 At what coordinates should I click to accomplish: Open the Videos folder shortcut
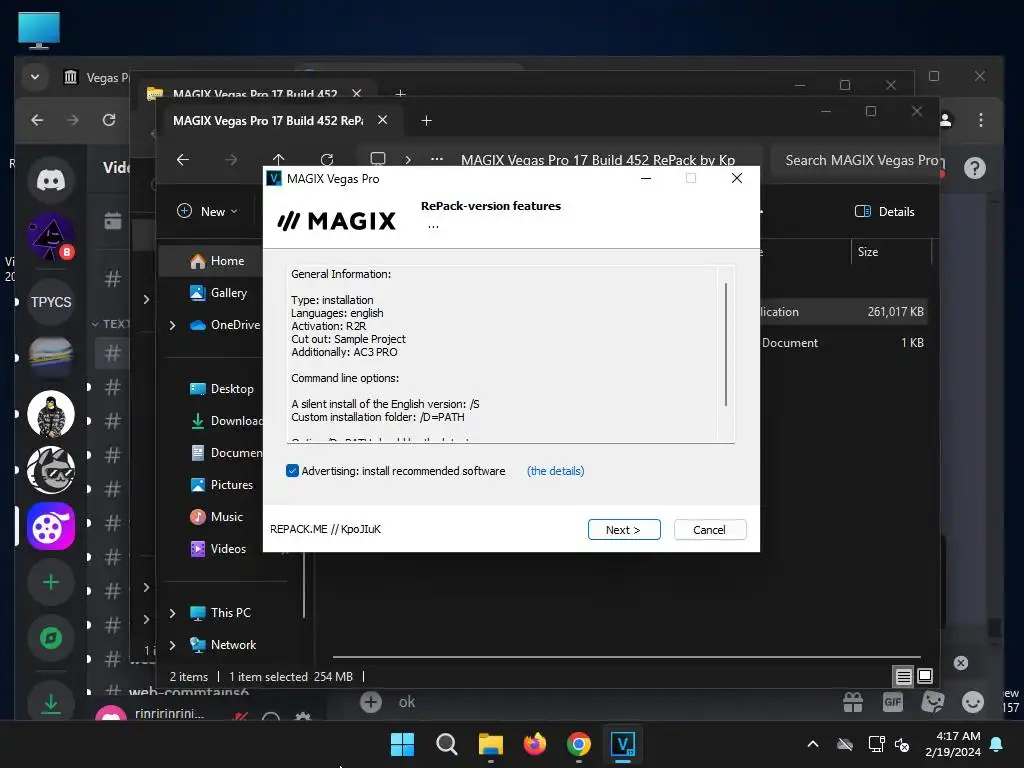pyautogui.click(x=218, y=549)
